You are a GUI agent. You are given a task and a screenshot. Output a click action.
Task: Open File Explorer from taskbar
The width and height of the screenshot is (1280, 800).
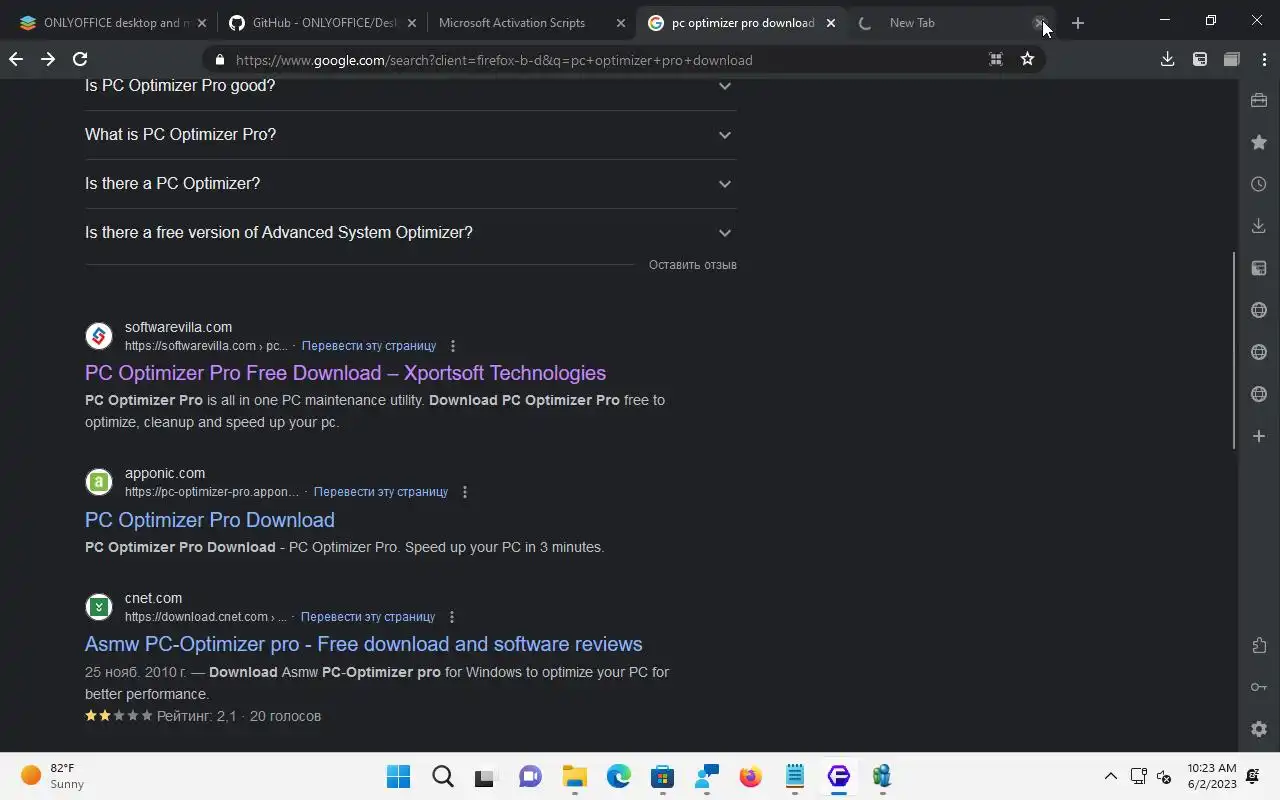tap(574, 776)
